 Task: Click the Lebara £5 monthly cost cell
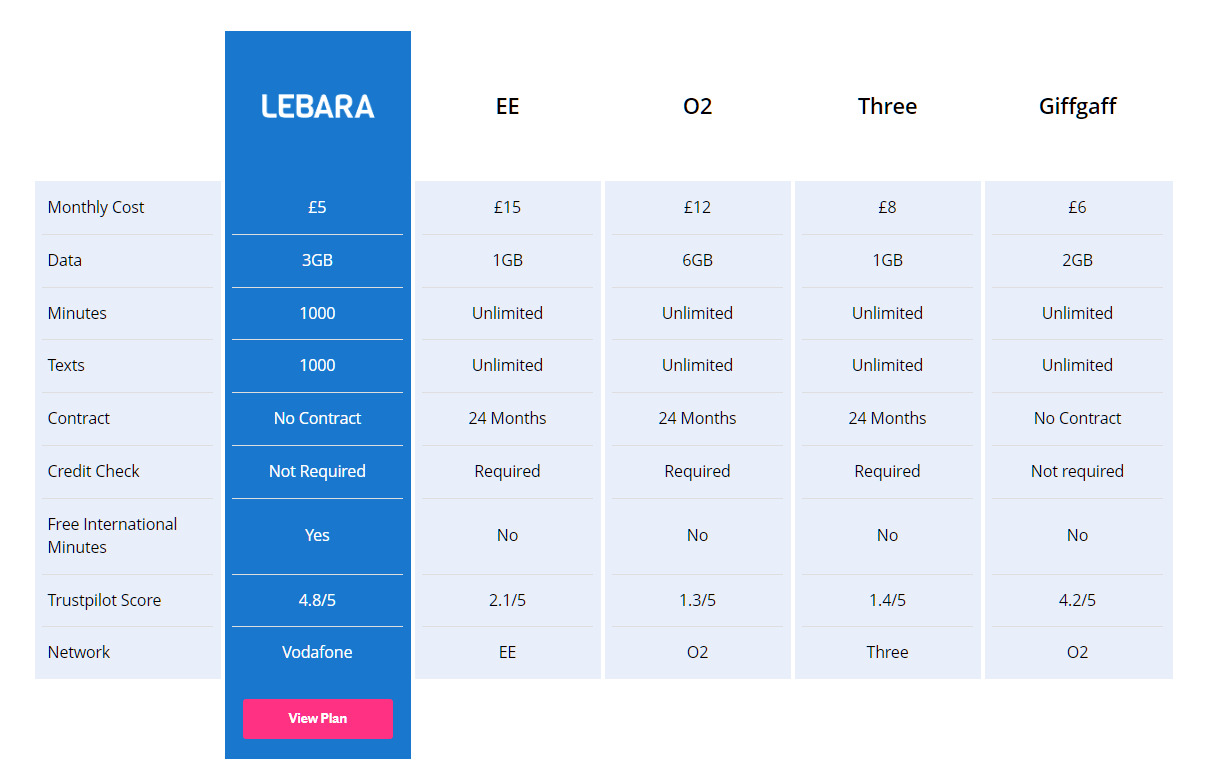[317, 207]
